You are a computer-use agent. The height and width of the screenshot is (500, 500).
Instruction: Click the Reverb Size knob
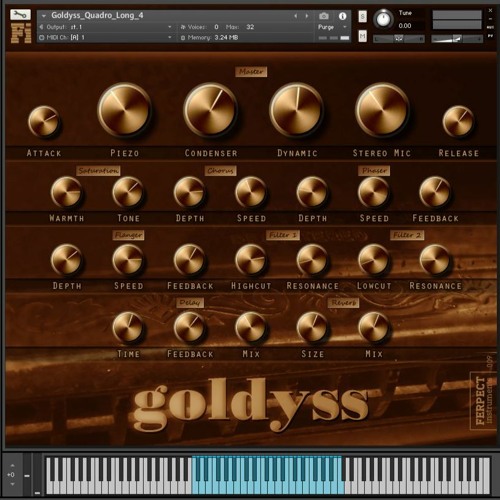(312, 328)
